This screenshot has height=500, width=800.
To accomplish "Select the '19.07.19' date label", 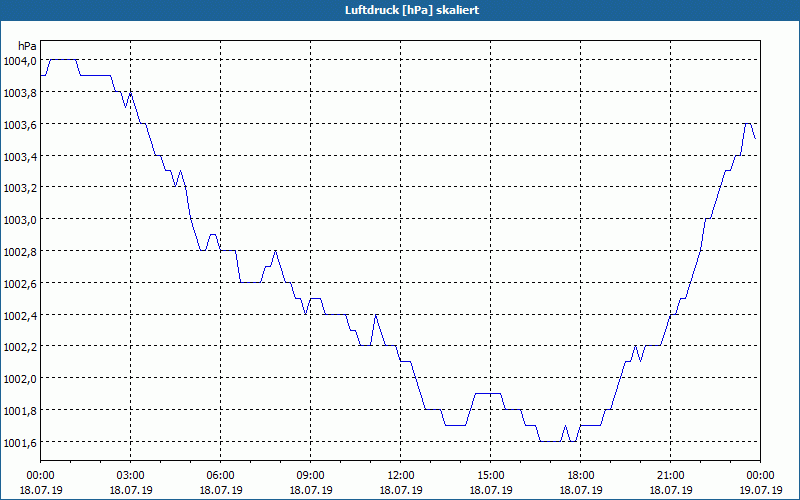I will coord(760,490).
